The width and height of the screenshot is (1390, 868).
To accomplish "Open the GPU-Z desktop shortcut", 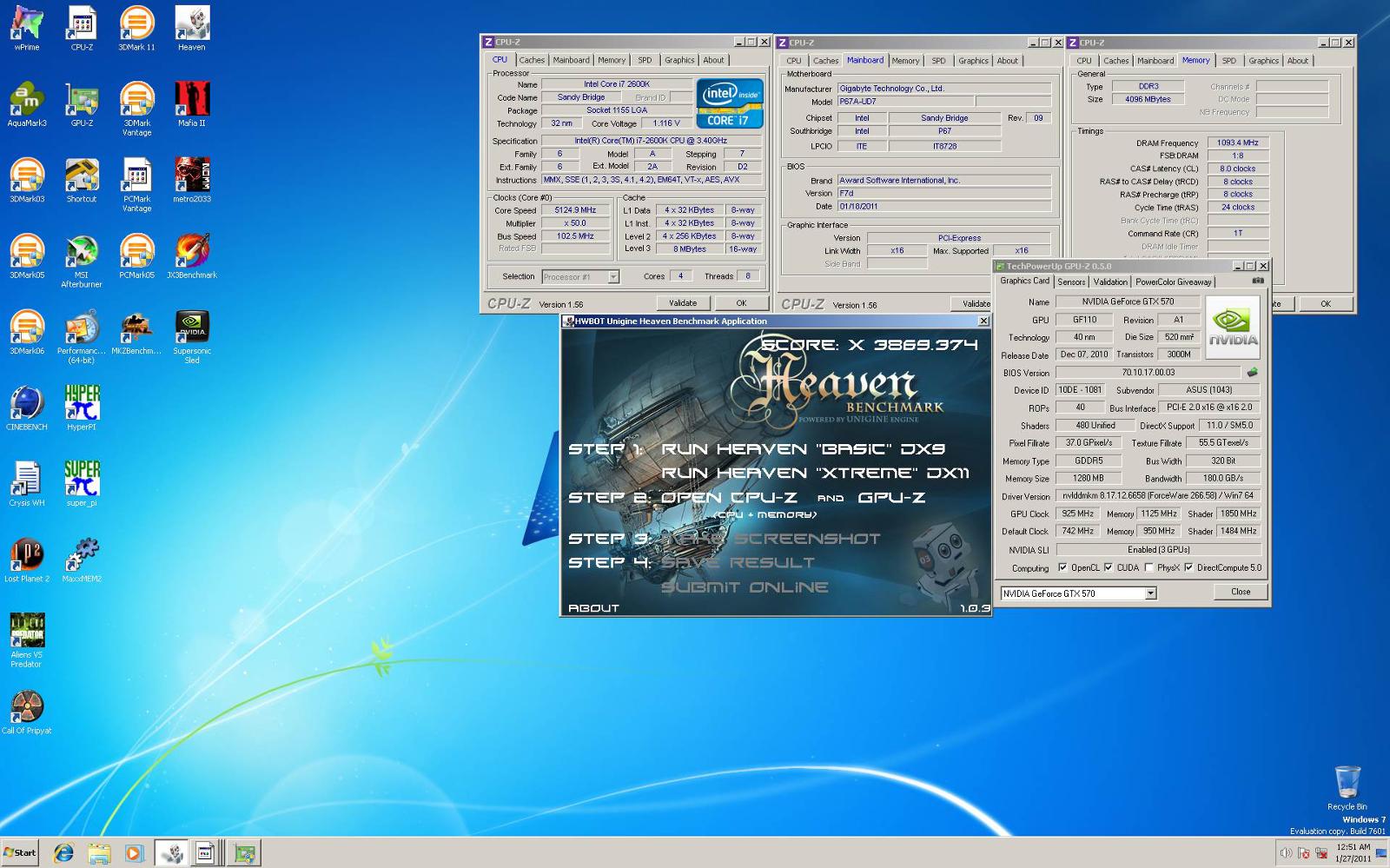I will 82,104.
